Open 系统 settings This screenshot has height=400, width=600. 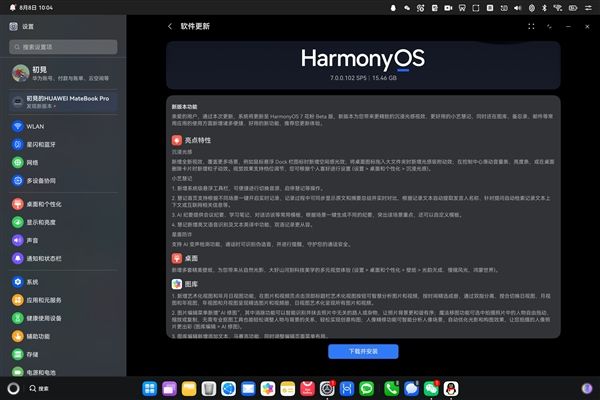pyautogui.click(x=63, y=282)
